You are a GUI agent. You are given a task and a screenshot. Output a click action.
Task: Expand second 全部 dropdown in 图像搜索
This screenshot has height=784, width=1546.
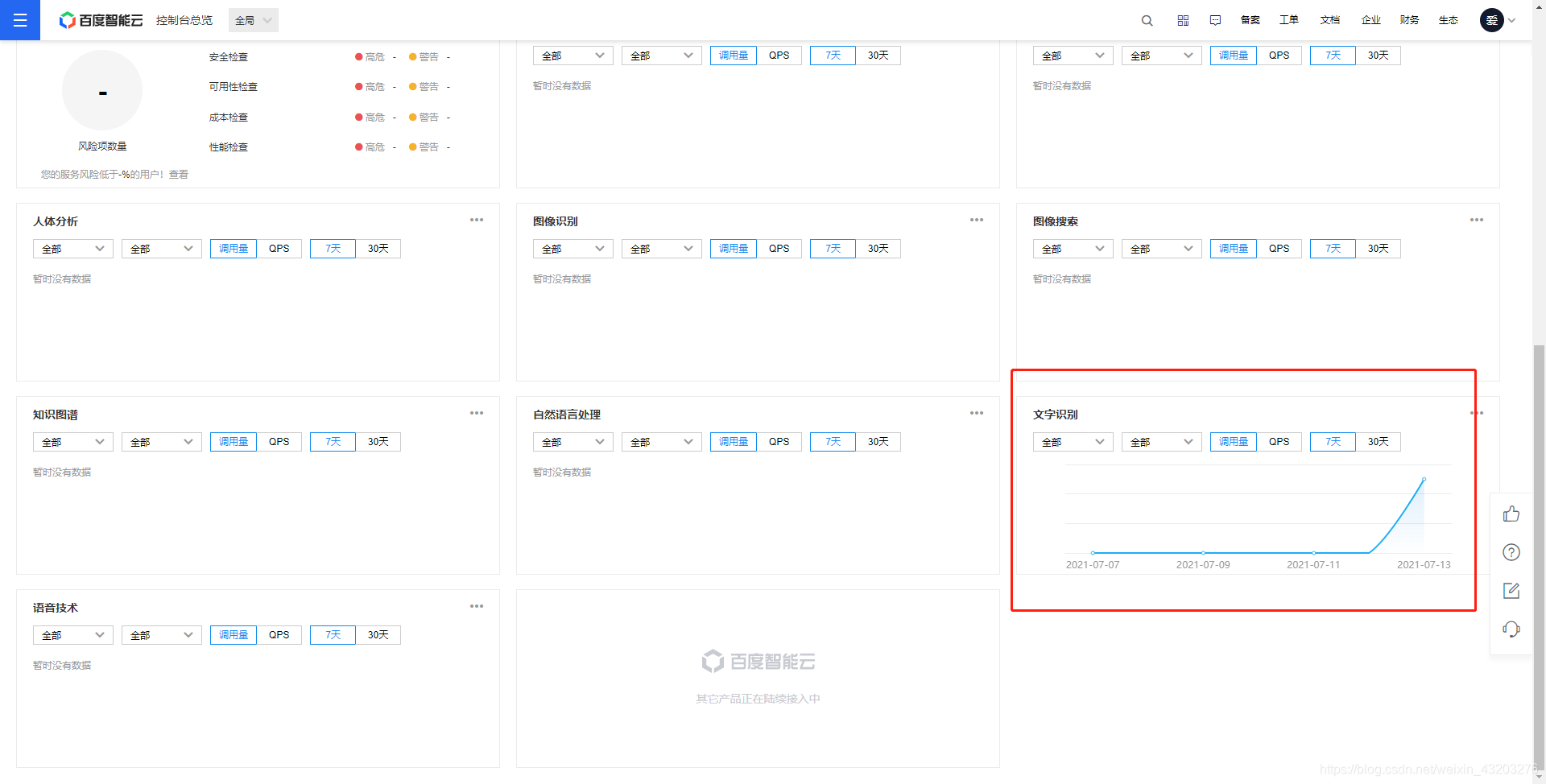[1162, 249]
